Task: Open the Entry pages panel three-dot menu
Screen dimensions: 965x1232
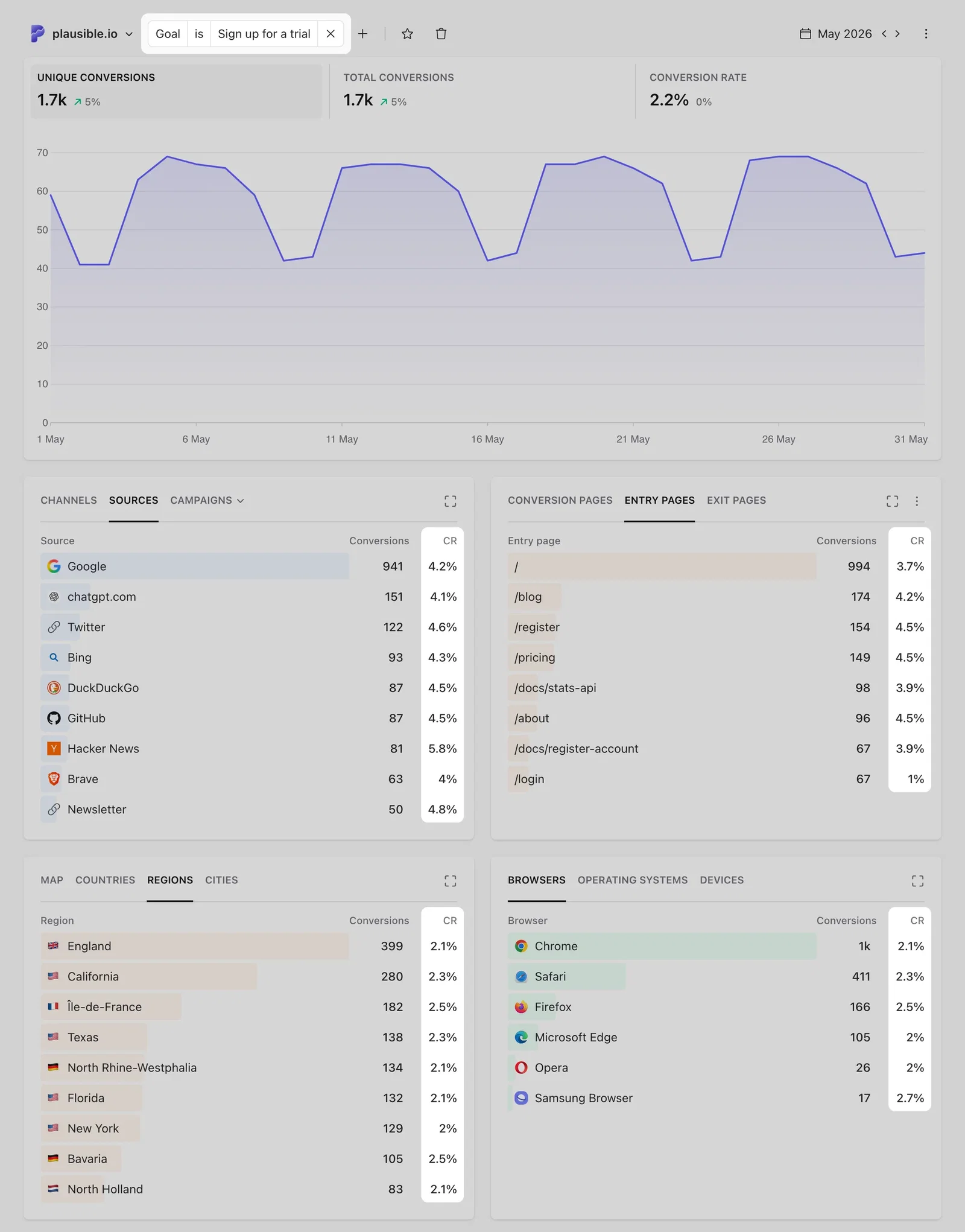Action: (917, 501)
